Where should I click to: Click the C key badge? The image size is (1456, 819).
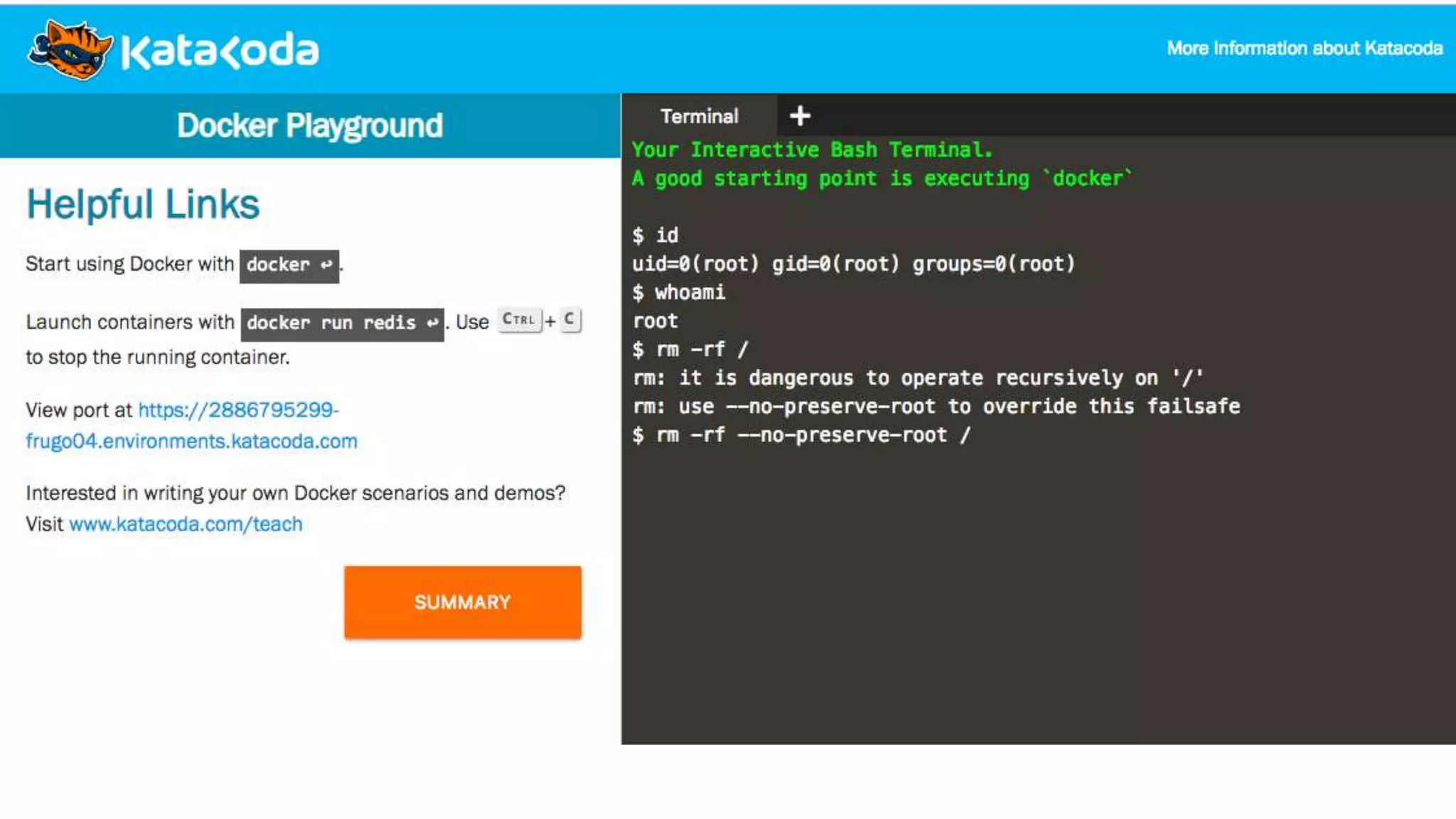569,320
